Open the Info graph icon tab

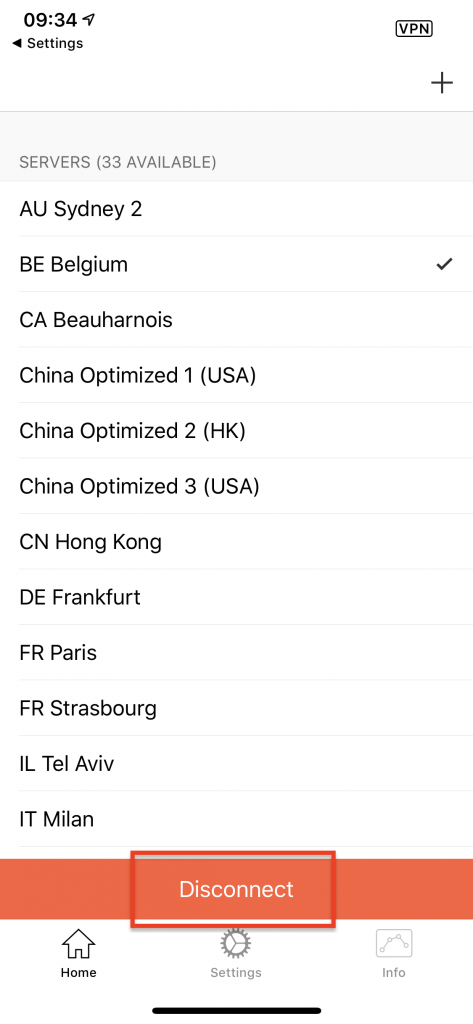point(394,944)
